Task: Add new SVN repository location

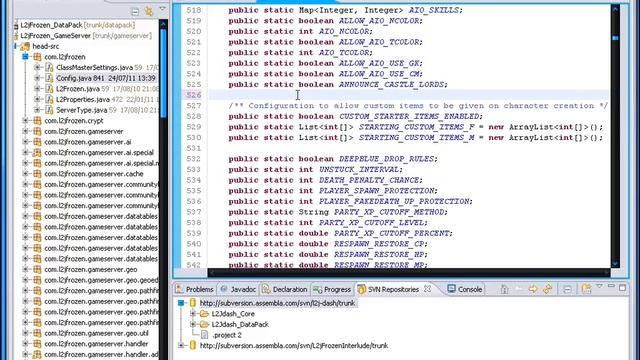Action: [x=587, y=289]
